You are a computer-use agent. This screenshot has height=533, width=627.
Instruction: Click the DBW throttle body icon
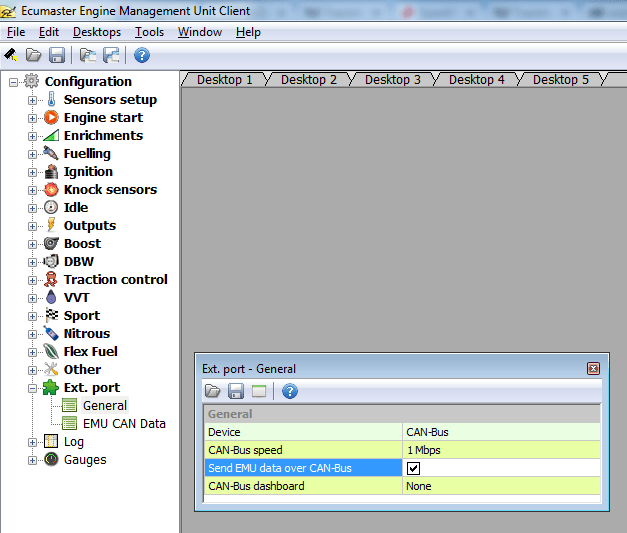point(51,261)
